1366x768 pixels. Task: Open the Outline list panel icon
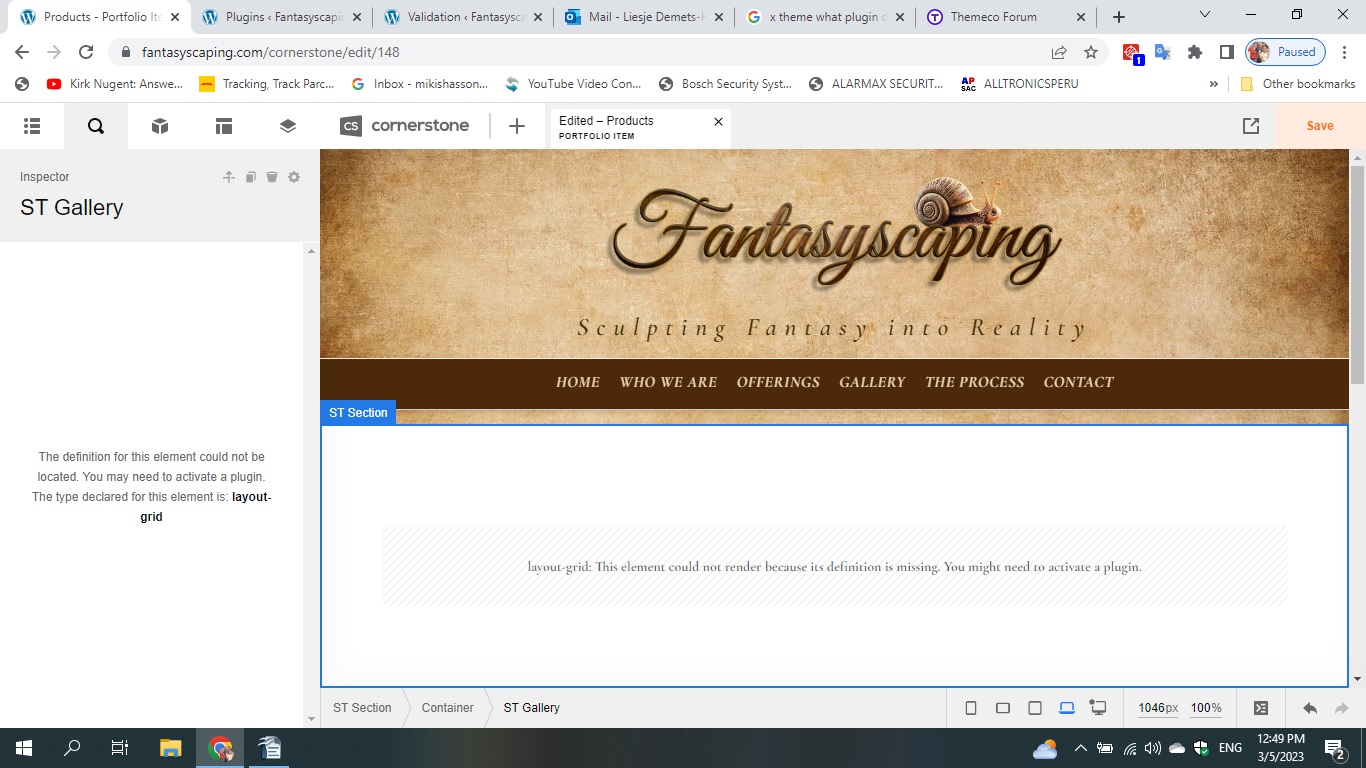click(32, 126)
